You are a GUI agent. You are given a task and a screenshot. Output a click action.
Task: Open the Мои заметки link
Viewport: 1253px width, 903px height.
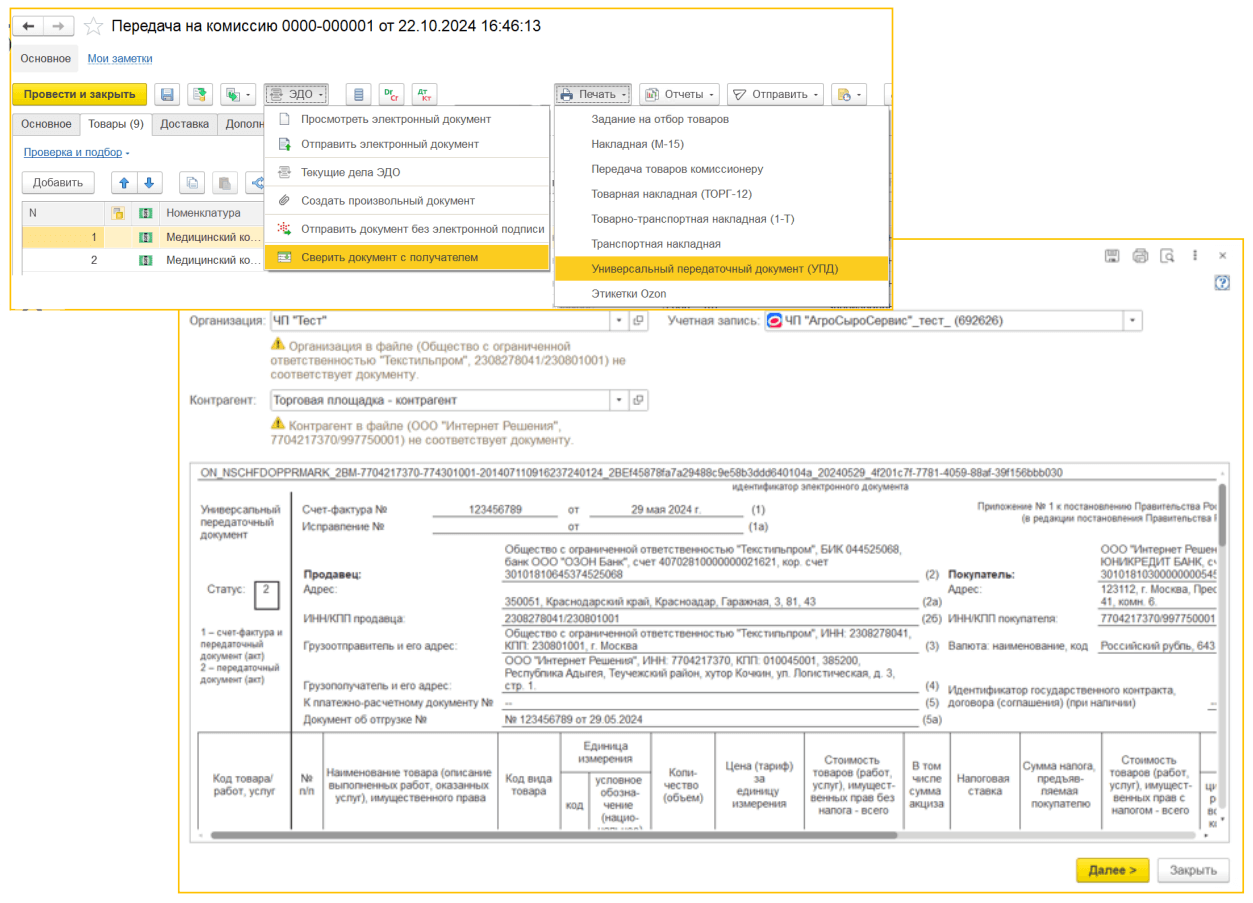(120, 59)
